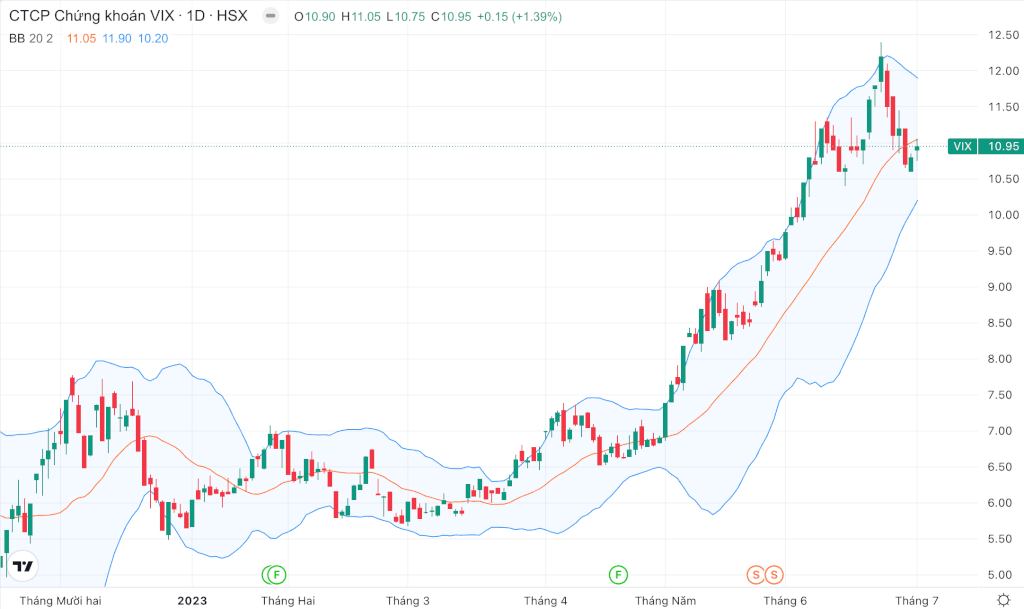
Task: Click the close price C10.95
Action: click(451, 17)
